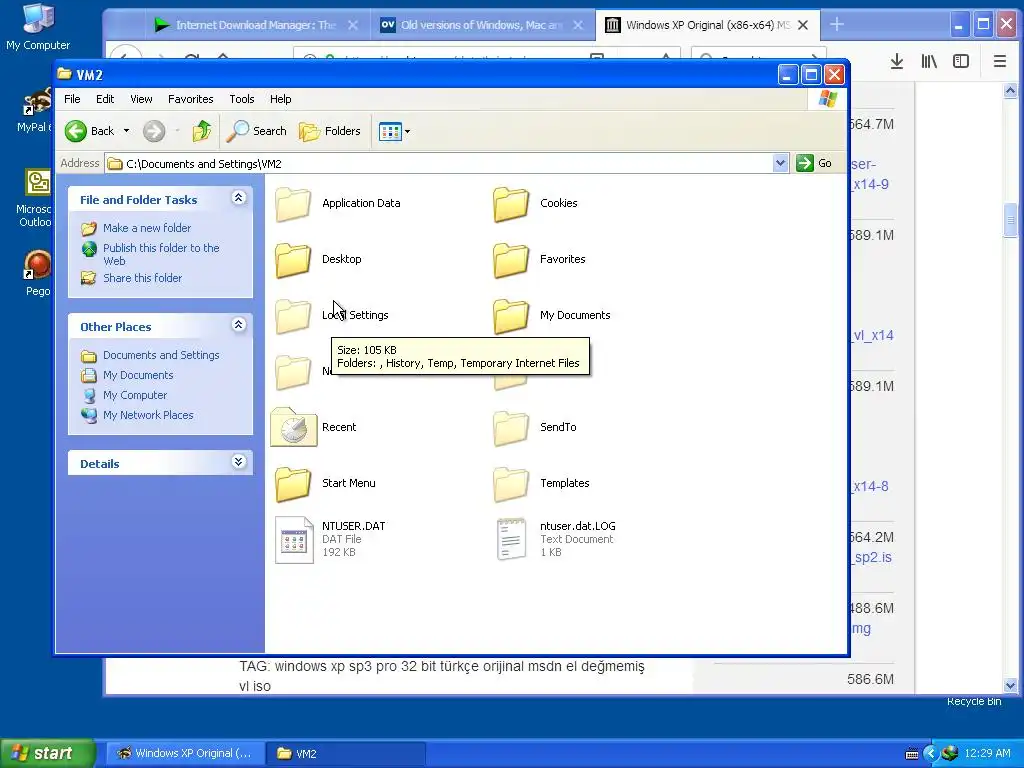Toggle the browser sidebar icon
The height and width of the screenshot is (768, 1024).
[961, 61]
